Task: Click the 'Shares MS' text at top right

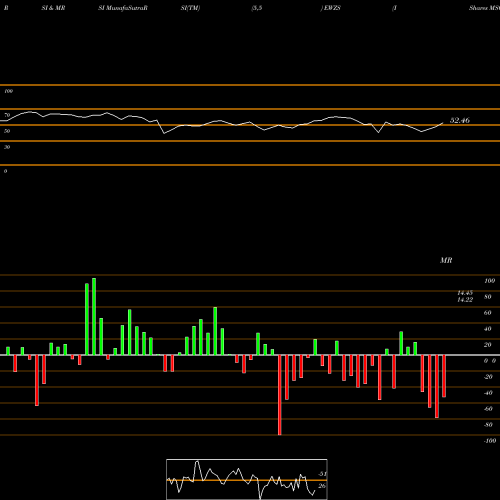Action: [484, 8]
